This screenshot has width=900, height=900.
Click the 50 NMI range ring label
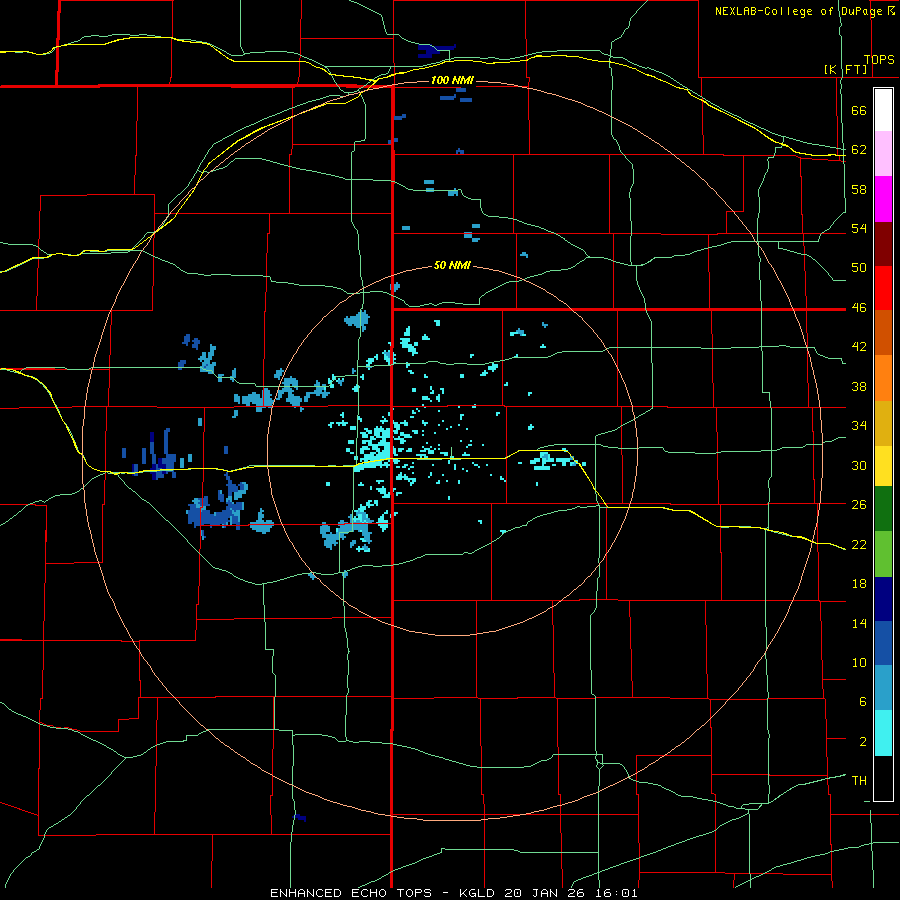(x=452, y=265)
